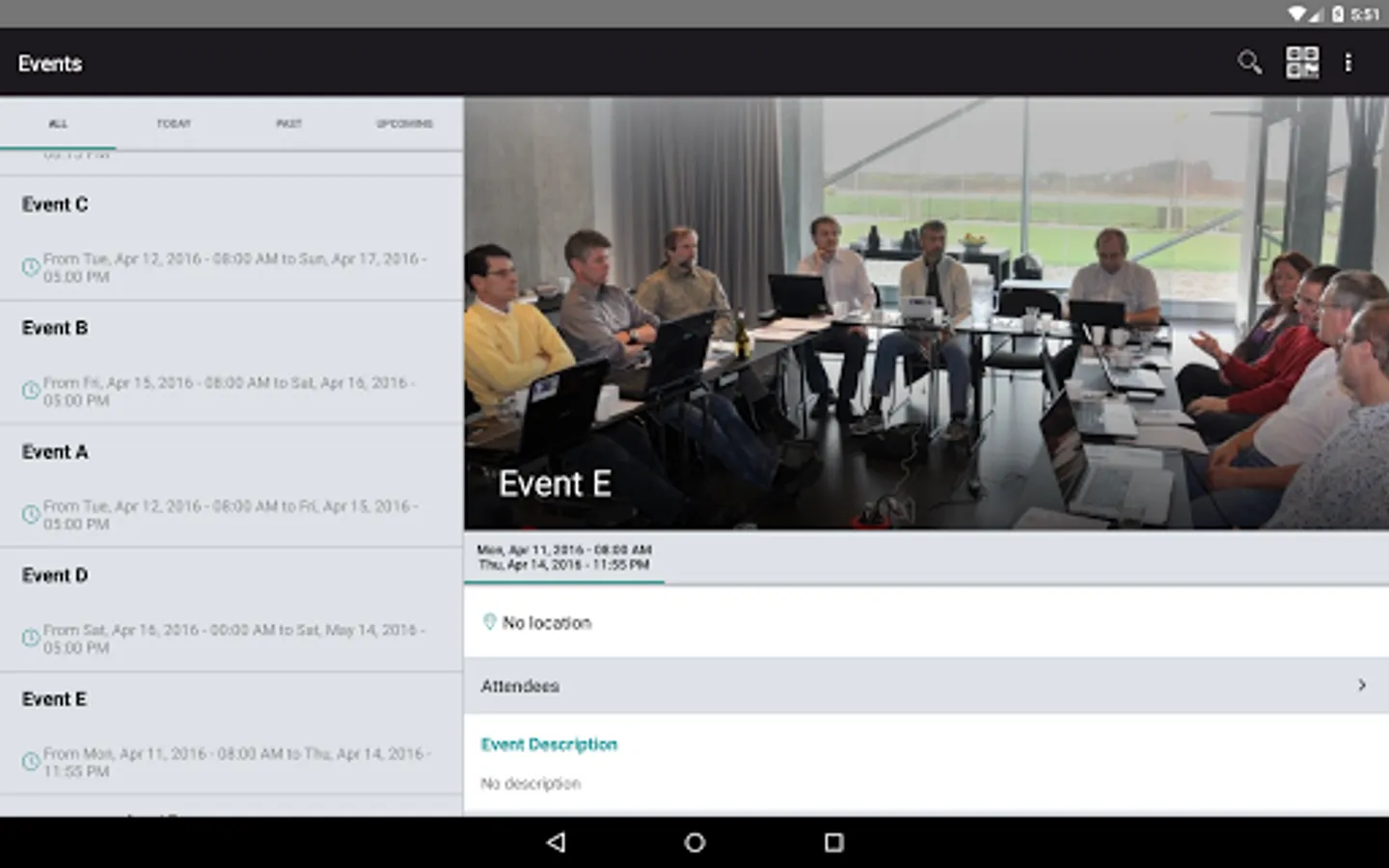Select Event C in the list
The height and width of the screenshot is (868, 1389).
(x=231, y=238)
